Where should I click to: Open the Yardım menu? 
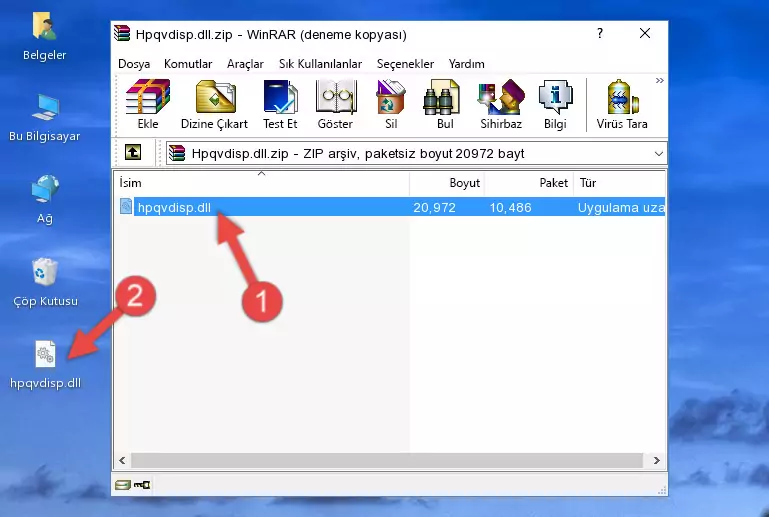click(466, 64)
